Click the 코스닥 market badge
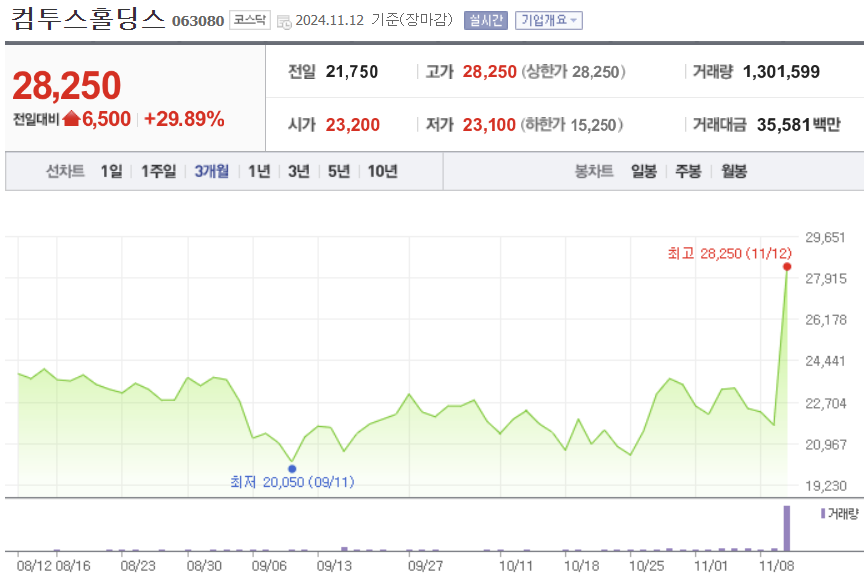 (x=250, y=20)
